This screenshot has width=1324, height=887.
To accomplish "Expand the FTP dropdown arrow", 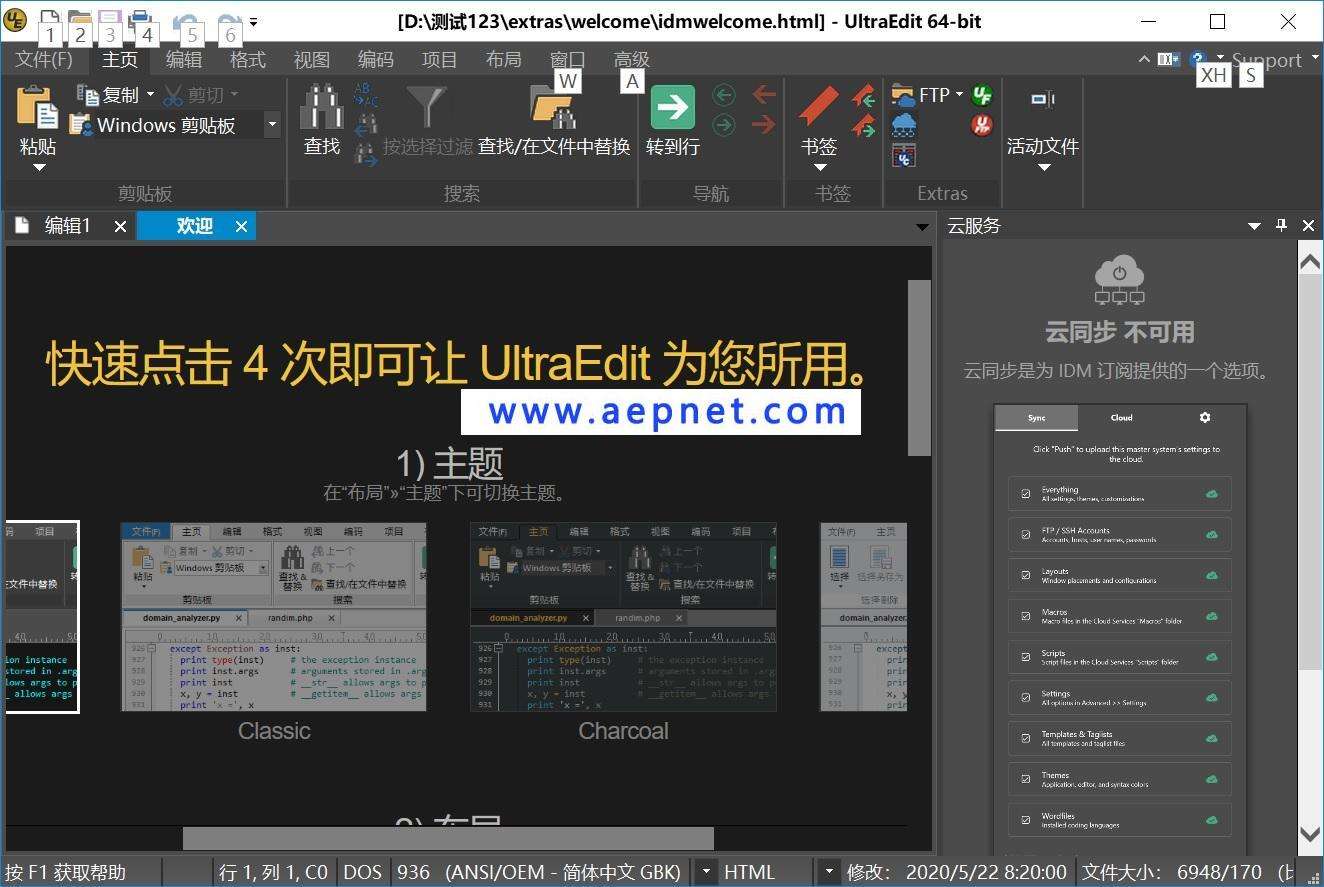I will click(x=958, y=95).
